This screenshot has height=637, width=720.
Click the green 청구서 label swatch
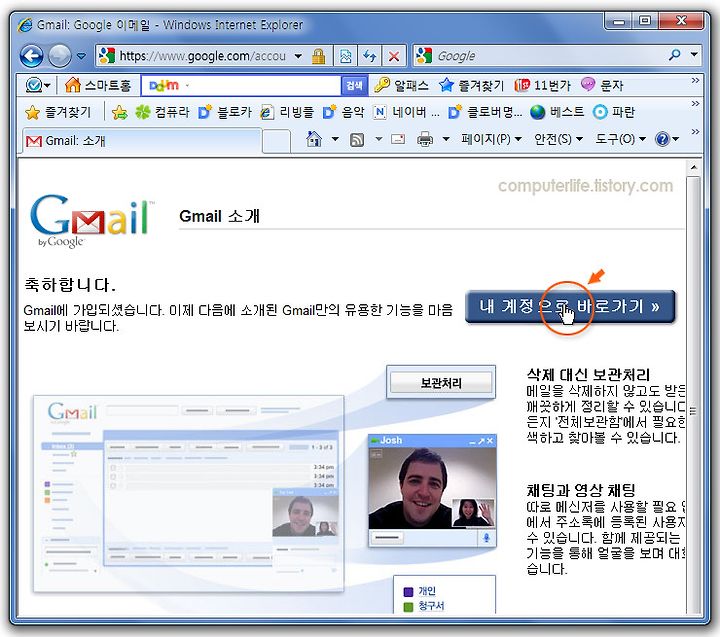pos(408,607)
